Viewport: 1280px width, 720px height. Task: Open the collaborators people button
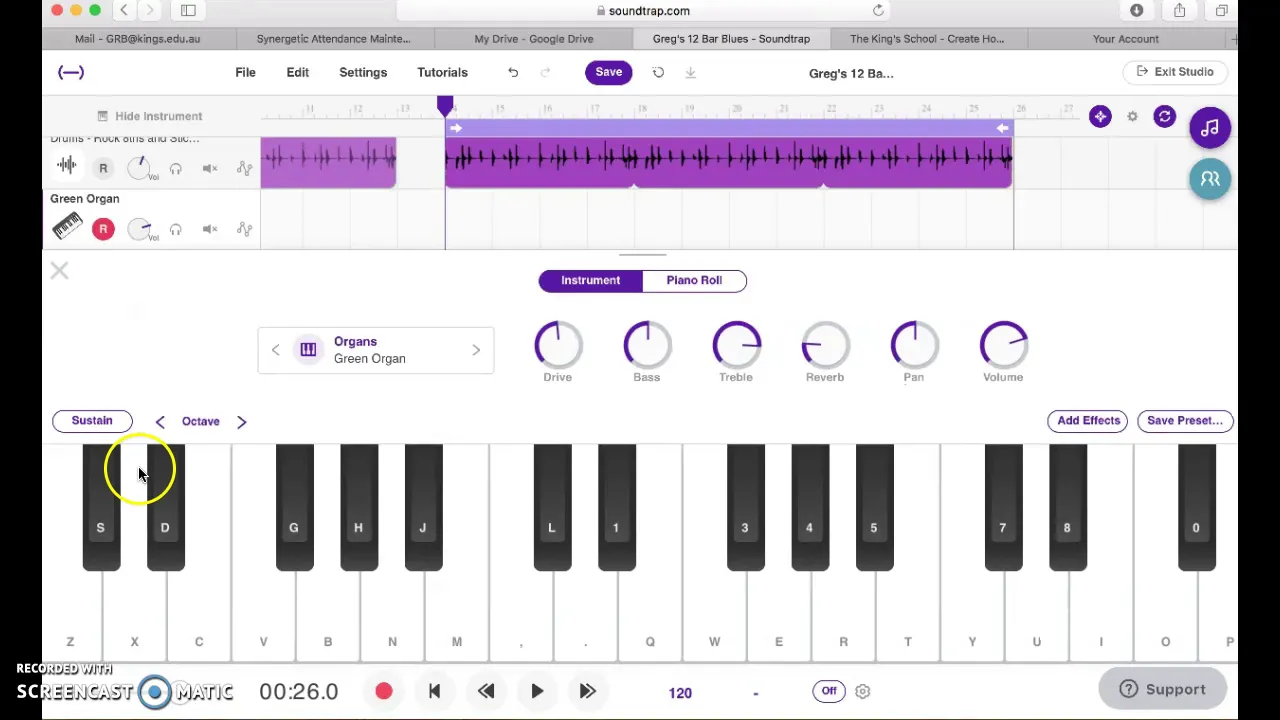tap(1210, 179)
